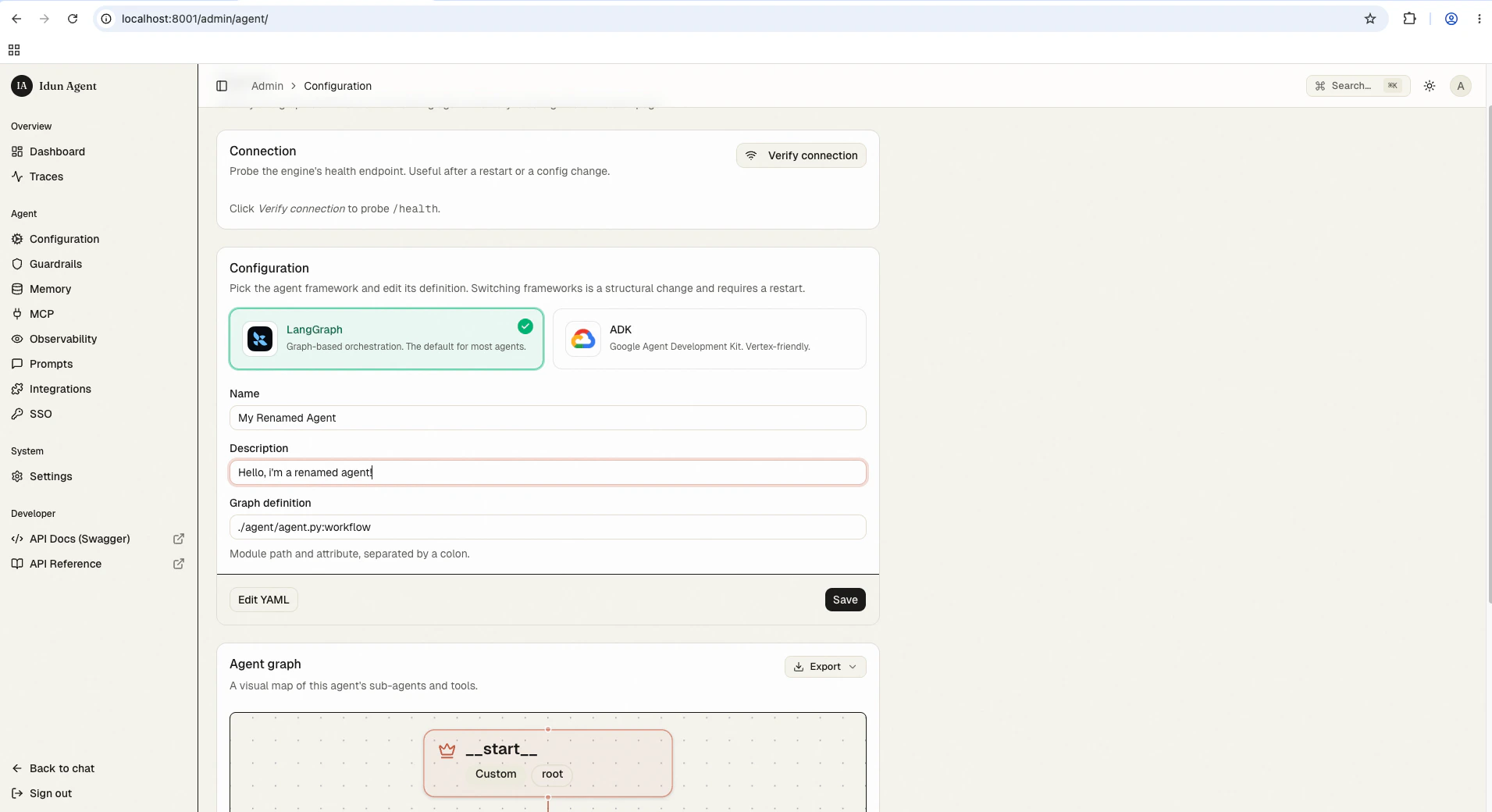Click the SSO key icon in the sidebar

[17, 414]
